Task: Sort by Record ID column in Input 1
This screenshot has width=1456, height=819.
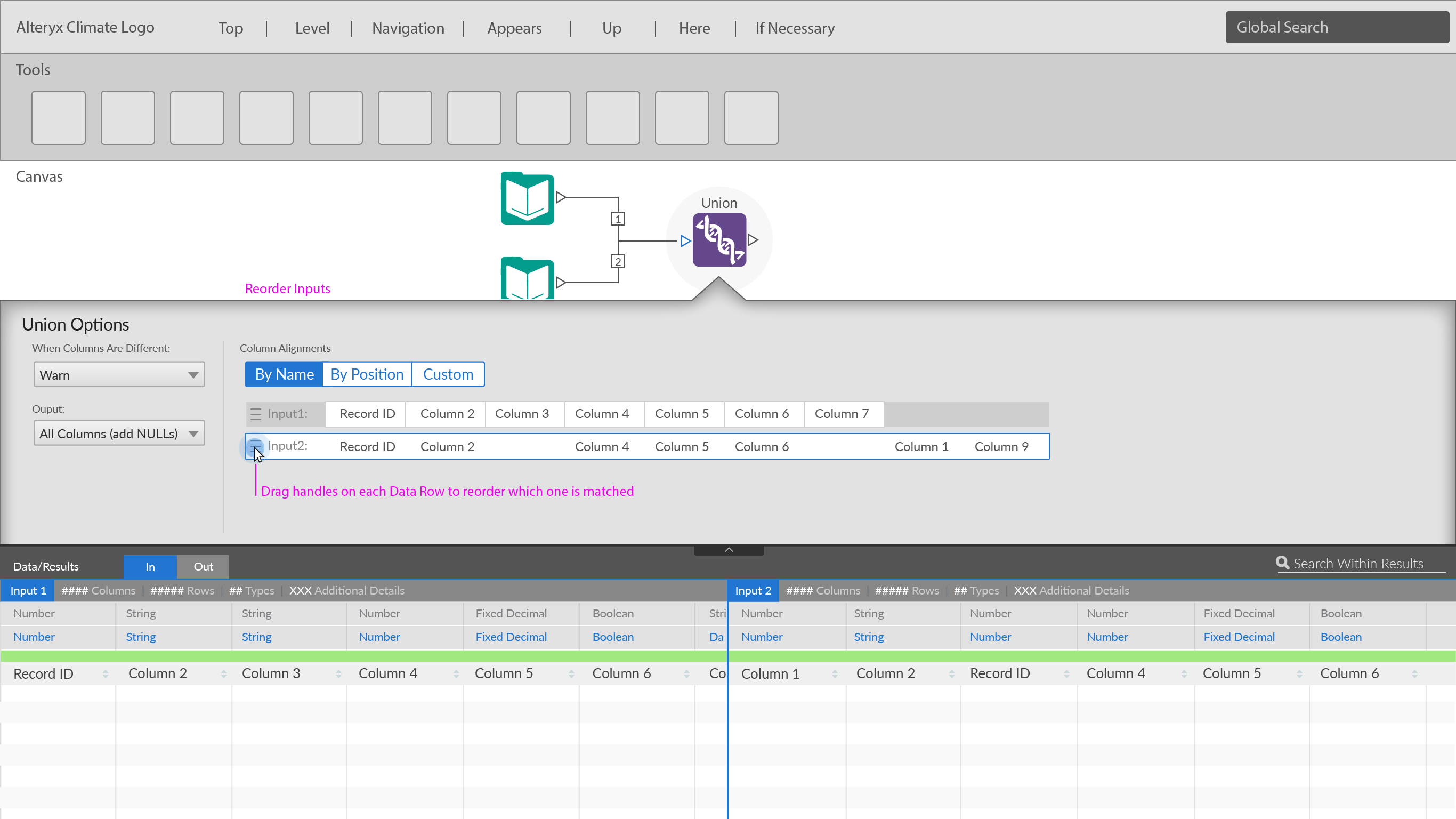Action: click(x=105, y=673)
